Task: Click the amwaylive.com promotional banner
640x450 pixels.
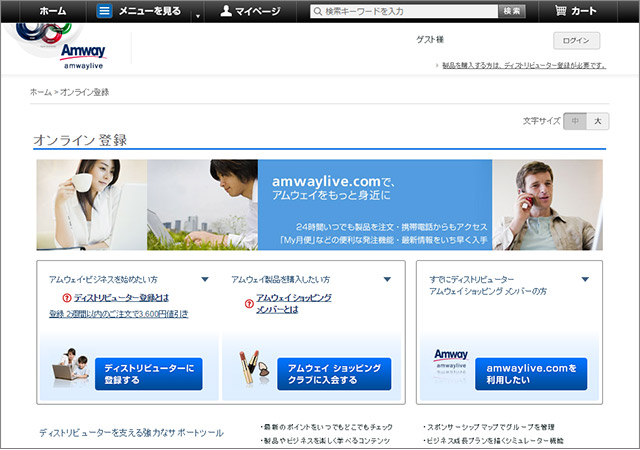Action: (320, 205)
